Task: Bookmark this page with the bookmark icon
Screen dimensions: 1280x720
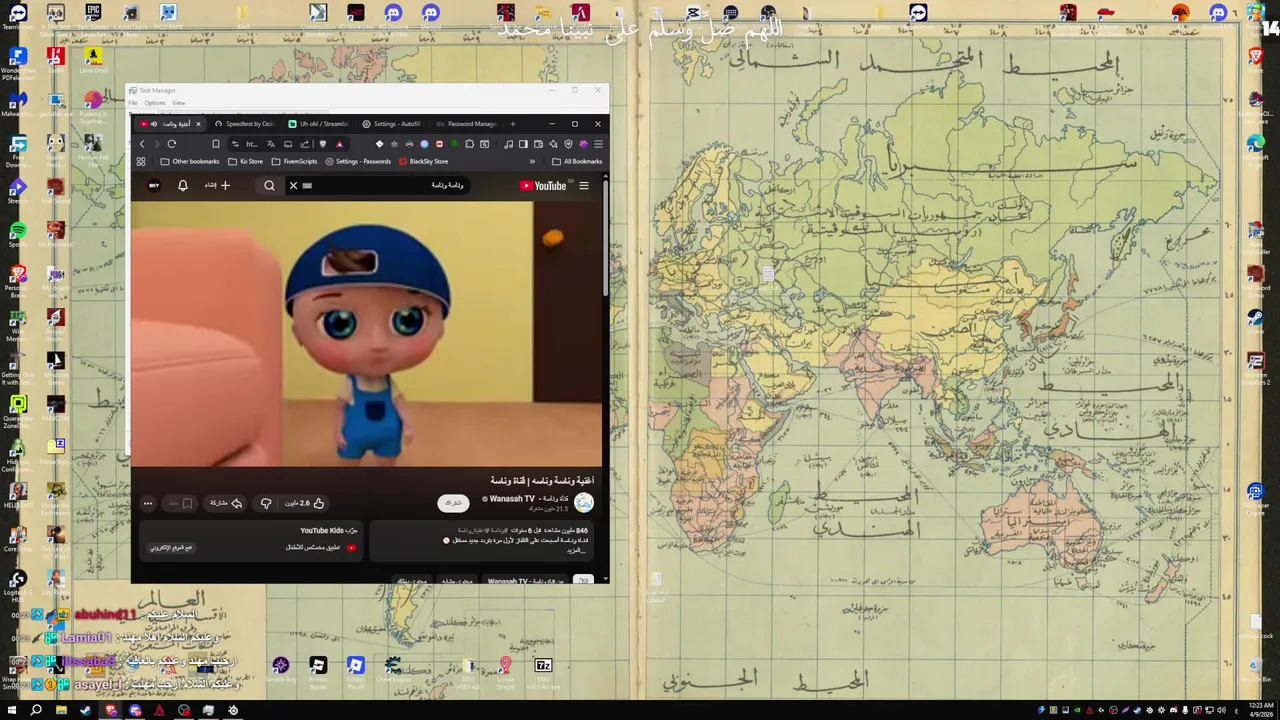Action: pyautogui.click(x=216, y=144)
